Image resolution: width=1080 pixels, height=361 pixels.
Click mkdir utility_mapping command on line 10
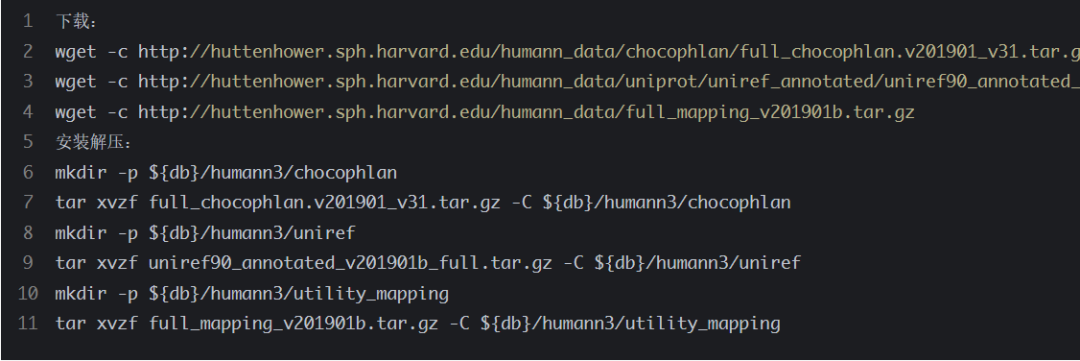(252, 293)
